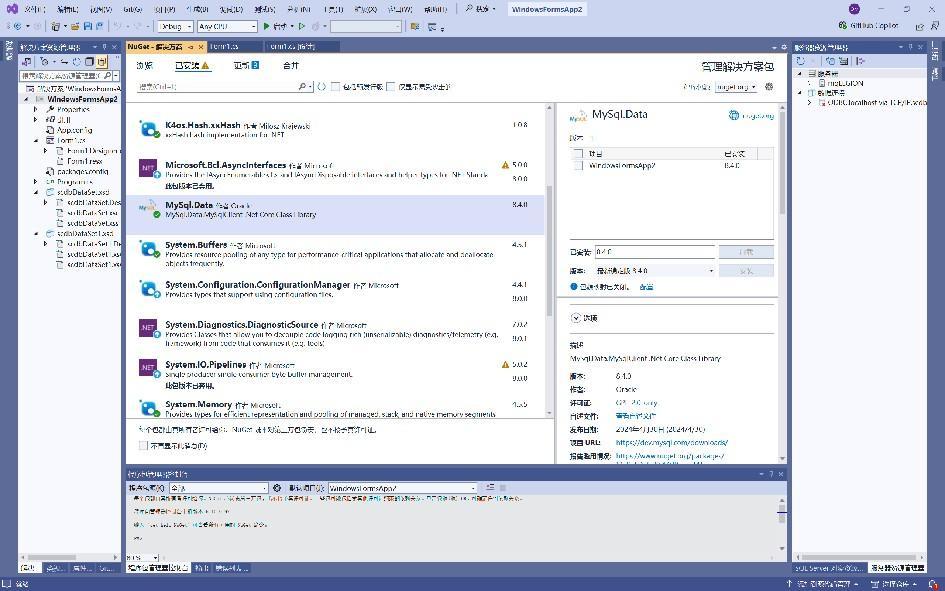Select App.config in Solution Explorer
Image resolution: width=945 pixels, height=591 pixels.
click(74, 130)
